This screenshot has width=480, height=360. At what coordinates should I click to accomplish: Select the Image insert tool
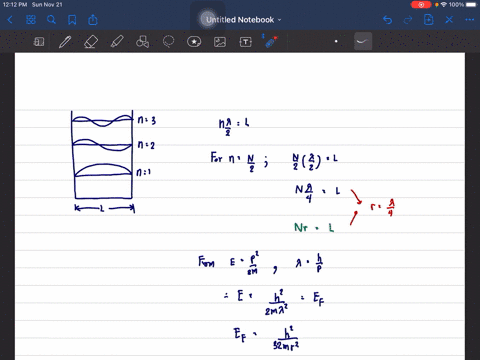click(x=220, y=42)
